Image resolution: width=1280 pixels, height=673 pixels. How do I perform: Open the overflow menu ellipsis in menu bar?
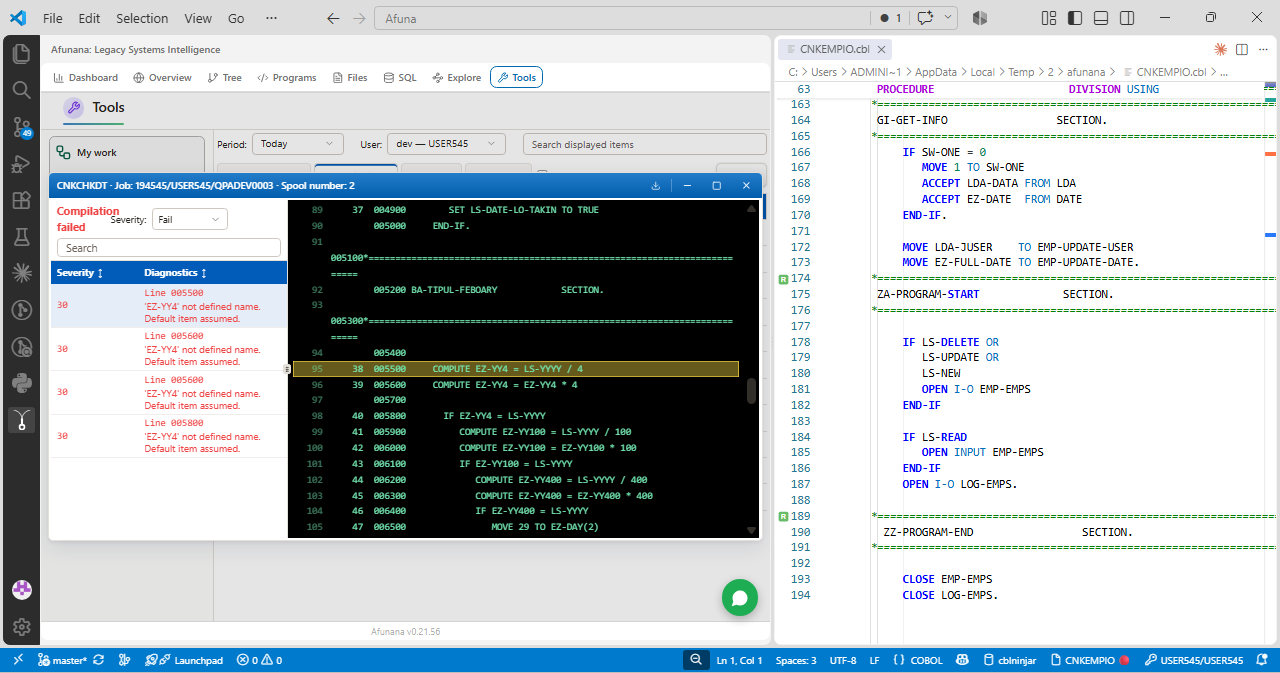coord(271,18)
